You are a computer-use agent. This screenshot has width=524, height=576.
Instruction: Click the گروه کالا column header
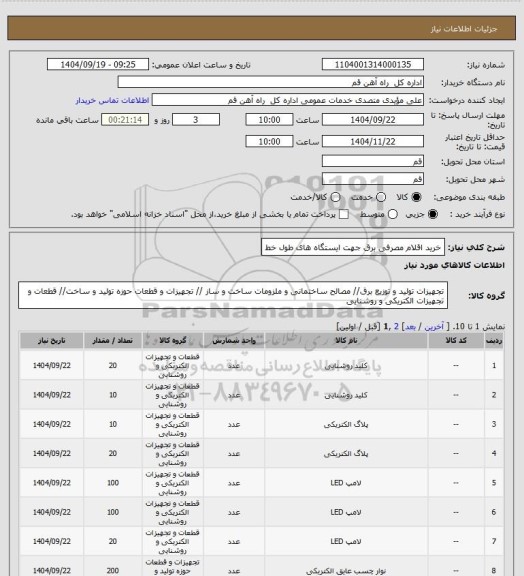pos(172,341)
